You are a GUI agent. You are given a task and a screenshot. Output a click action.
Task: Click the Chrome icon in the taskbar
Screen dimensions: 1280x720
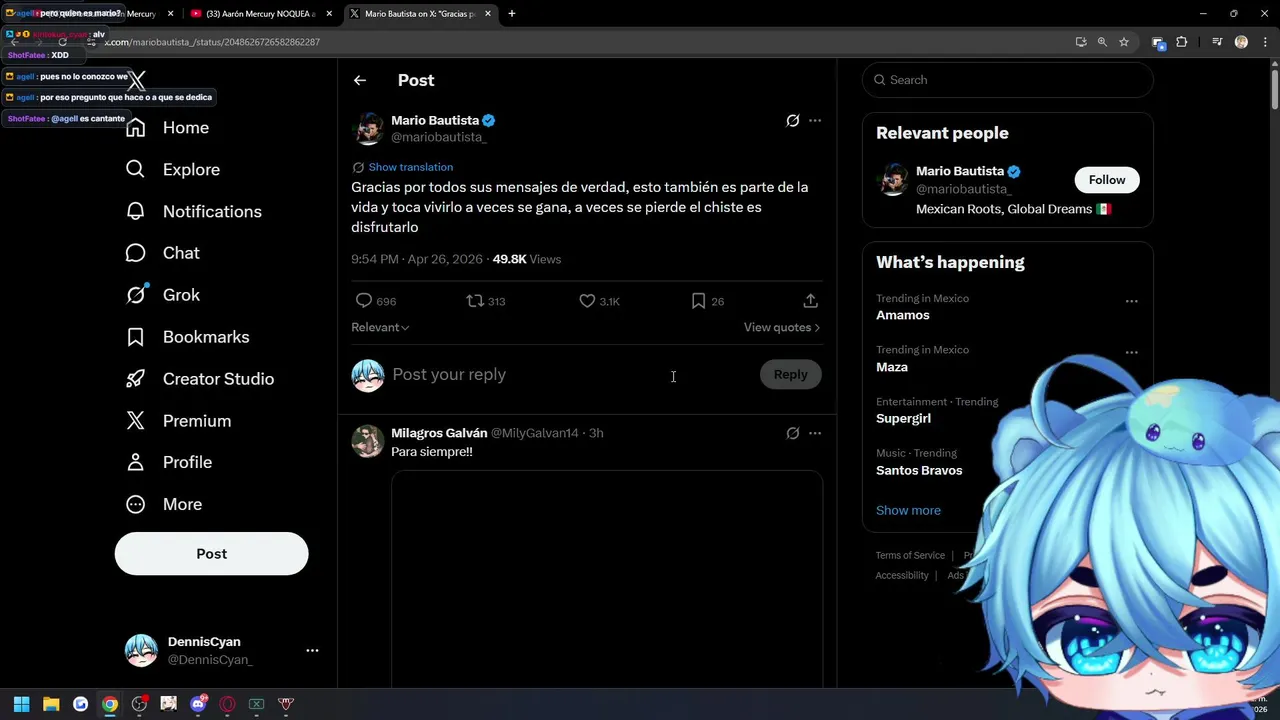click(110, 704)
